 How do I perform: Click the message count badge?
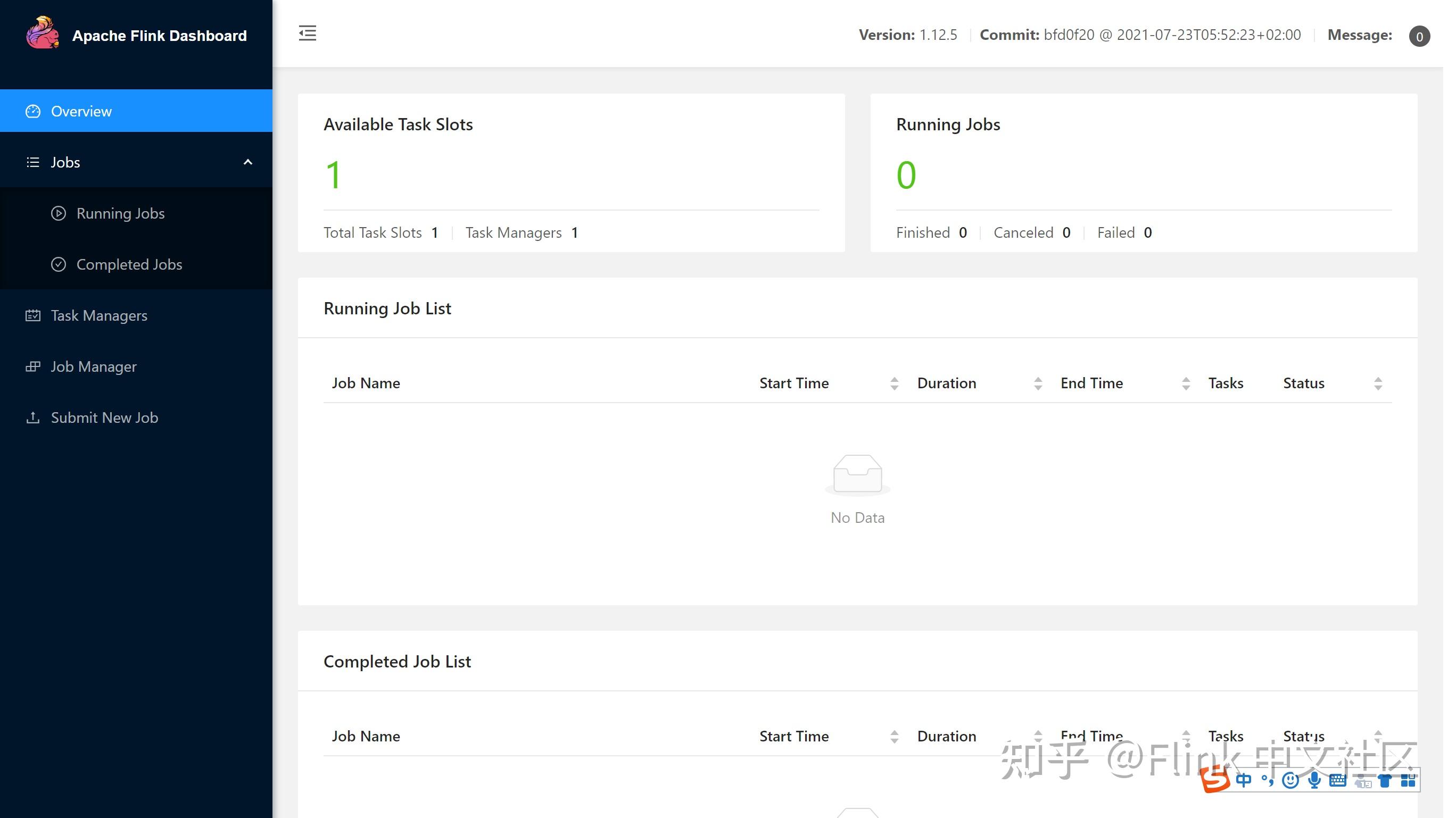click(1419, 36)
